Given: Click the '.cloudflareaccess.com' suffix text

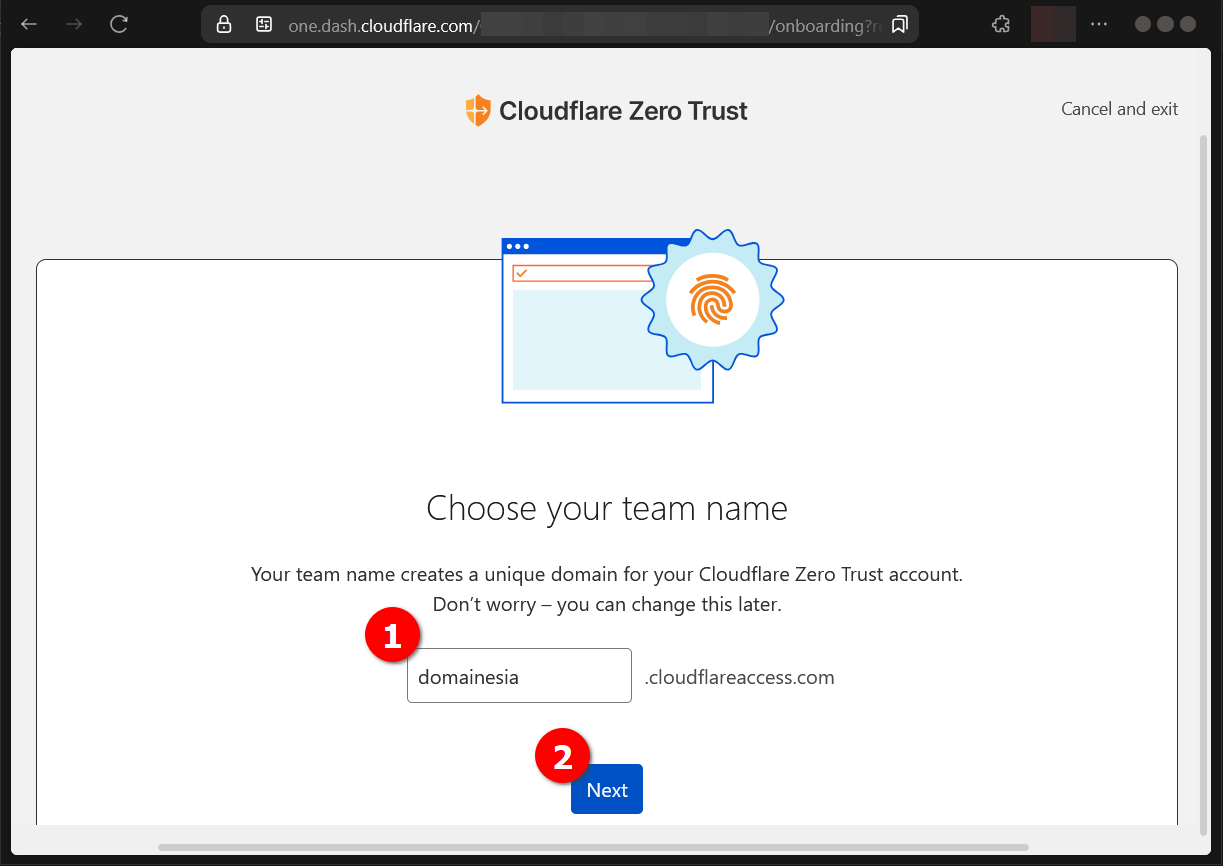Looking at the screenshot, I should tap(739, 678).
